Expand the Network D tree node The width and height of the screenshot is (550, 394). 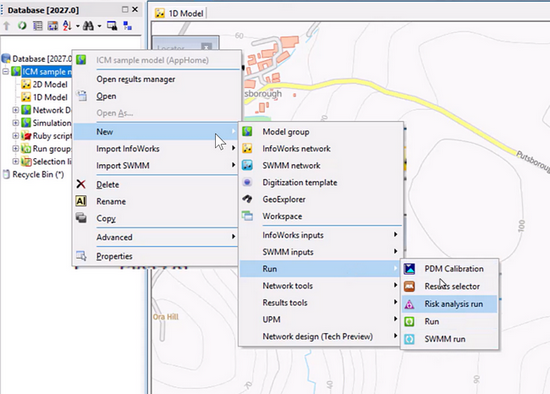coord(15,110)
